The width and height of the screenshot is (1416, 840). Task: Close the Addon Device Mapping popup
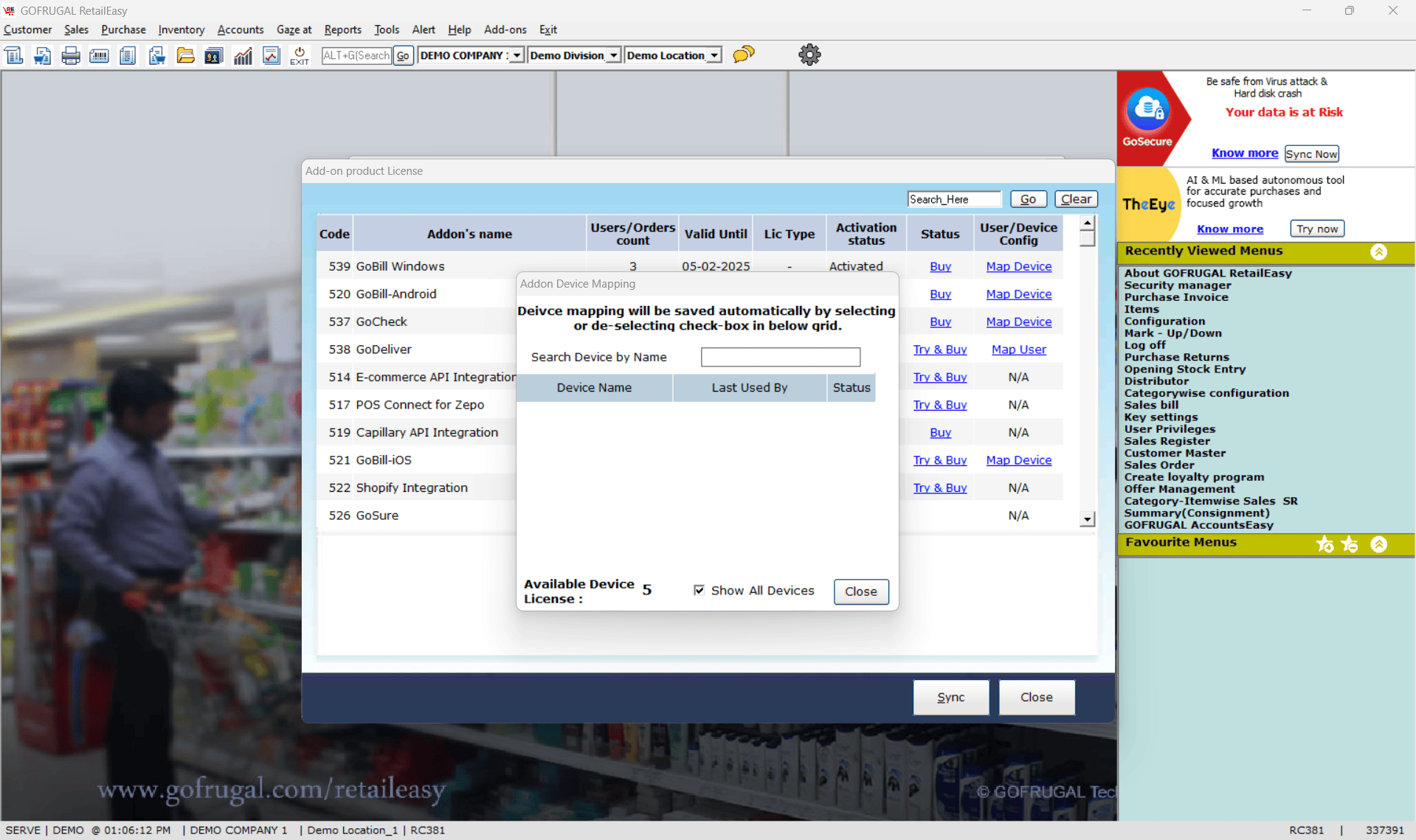[861, 591]
